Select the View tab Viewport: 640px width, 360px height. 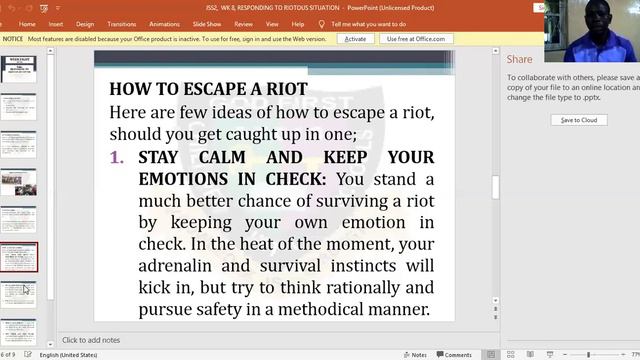(x=272, y=24)
